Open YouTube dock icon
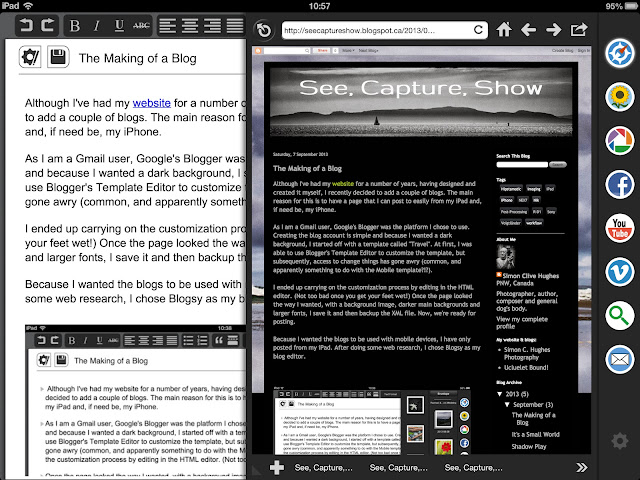This screenshot has height=480, width=640. pyautogui.click(x=620, y=228)
